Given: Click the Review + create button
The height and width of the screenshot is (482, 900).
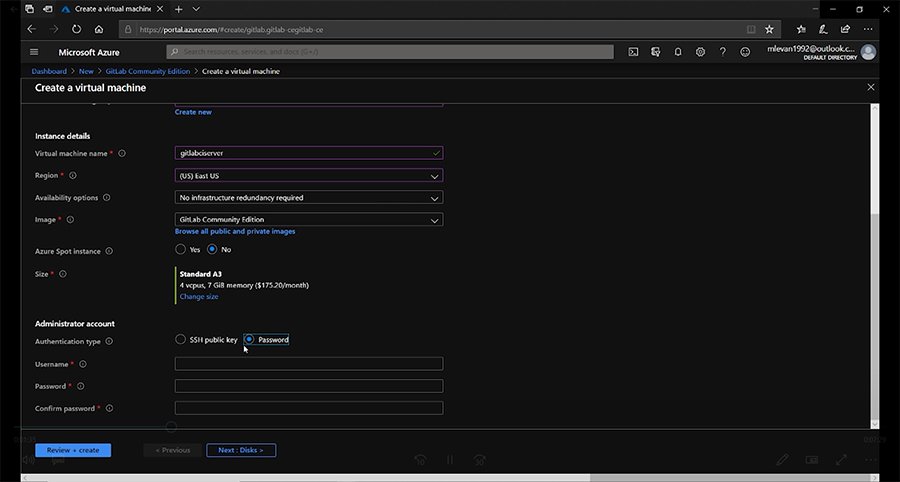Looking at the screenshot, I should (73, 450).
